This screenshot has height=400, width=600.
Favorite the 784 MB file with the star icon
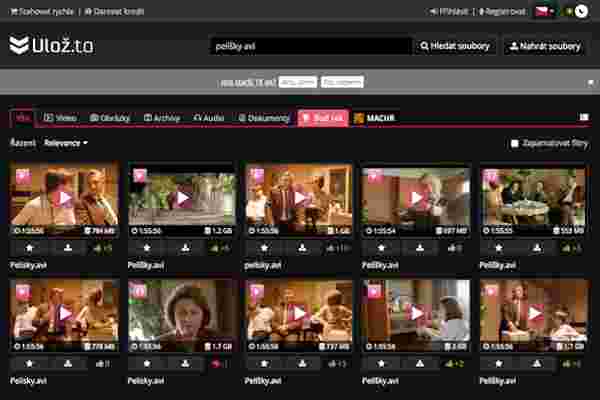(29, 248)
